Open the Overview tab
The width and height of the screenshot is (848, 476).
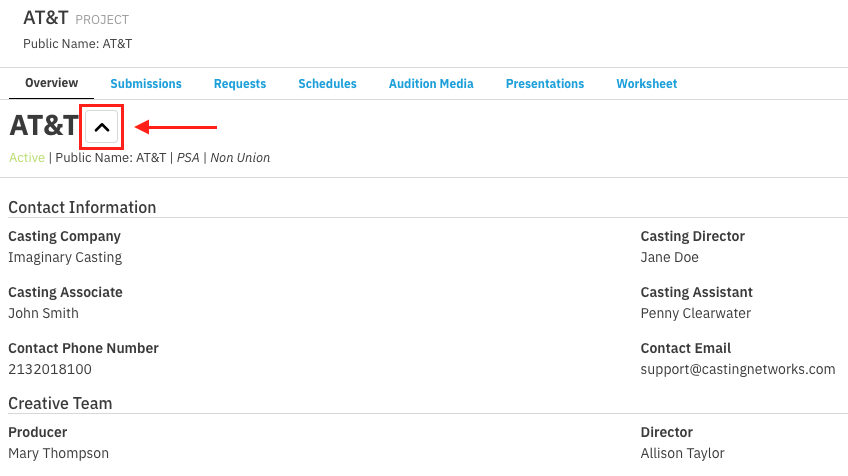(52, 83)
